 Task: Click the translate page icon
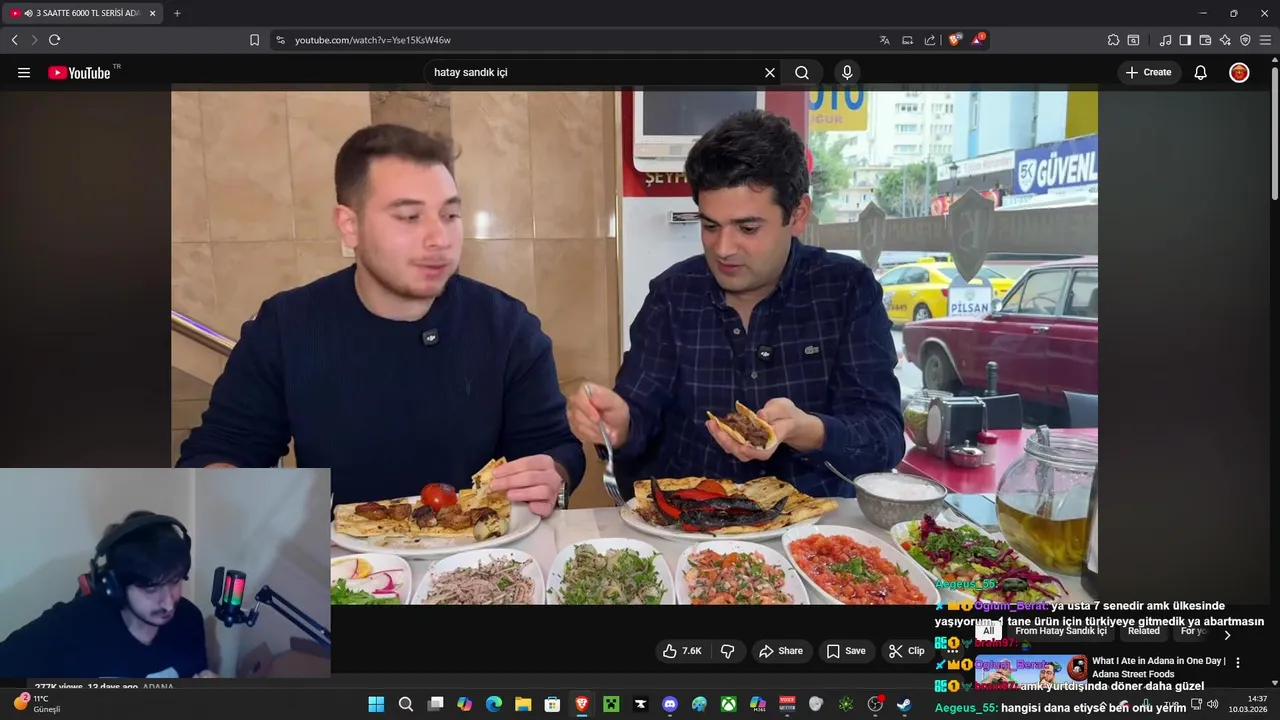pos(884,40)
